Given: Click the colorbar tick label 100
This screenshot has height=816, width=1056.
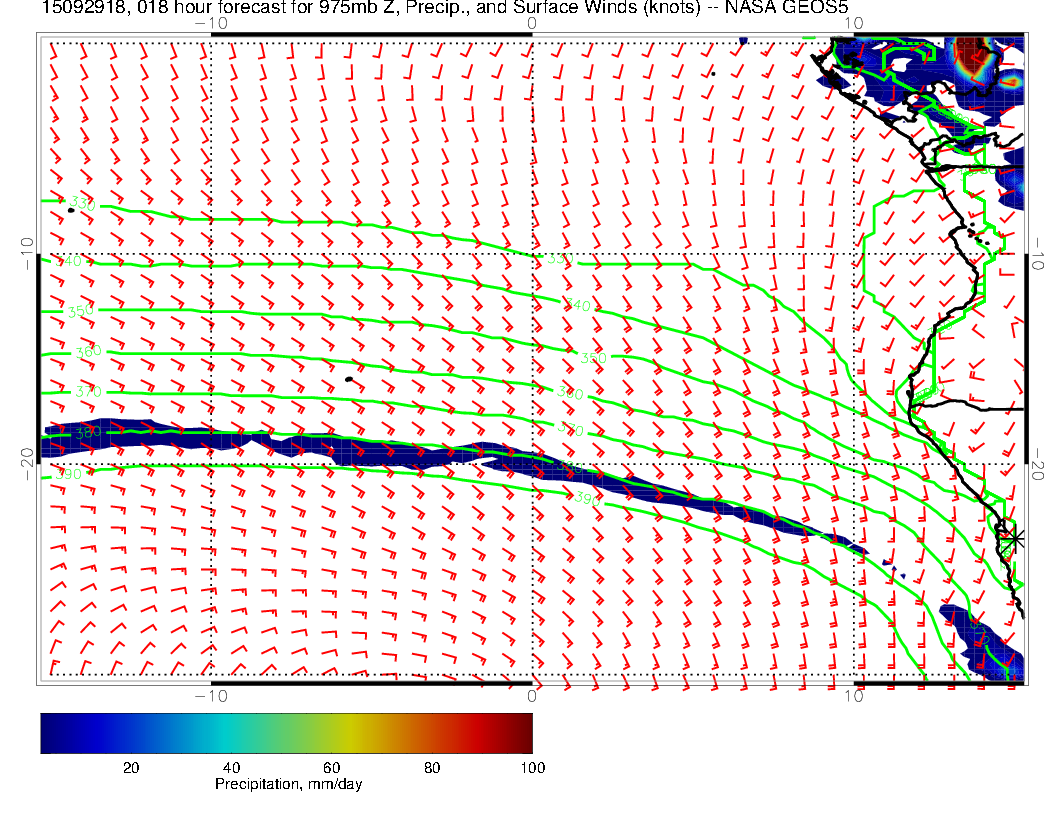Looking at the screenshot, I should [x=532, y=767].
